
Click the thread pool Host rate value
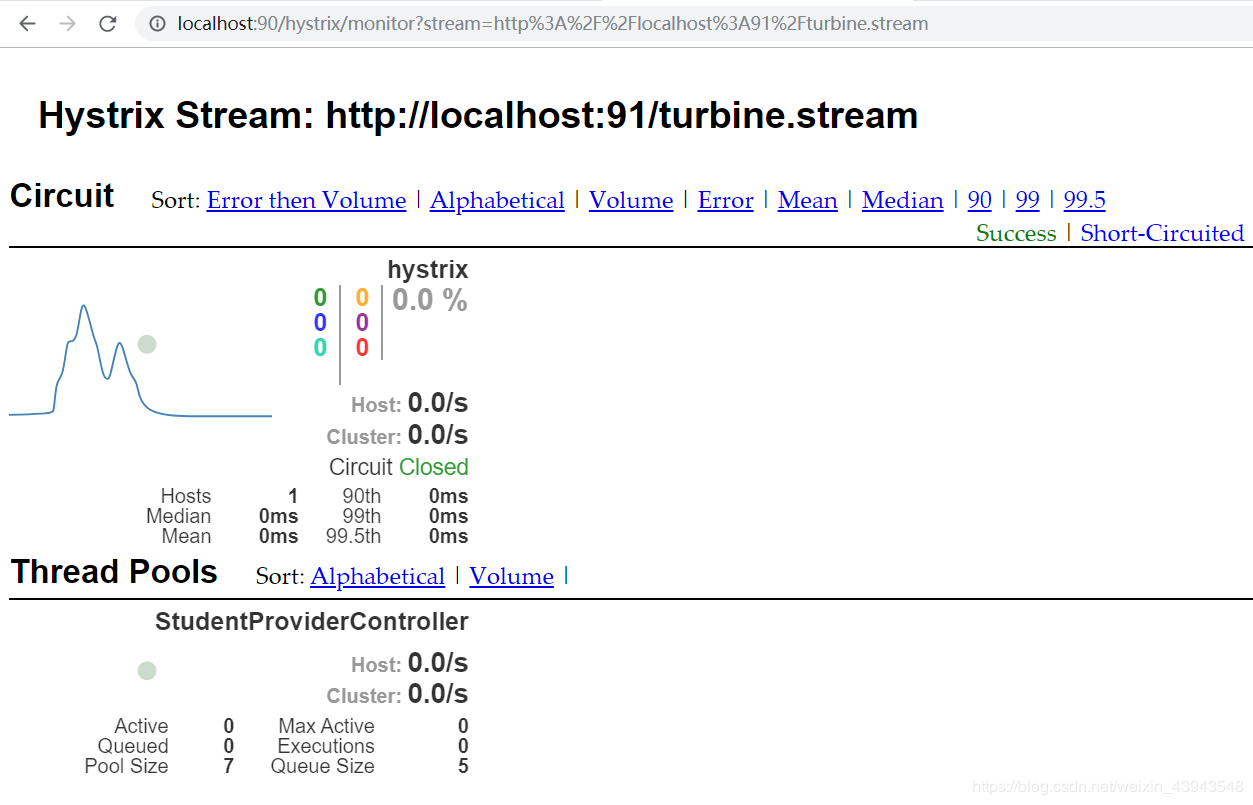438,663
